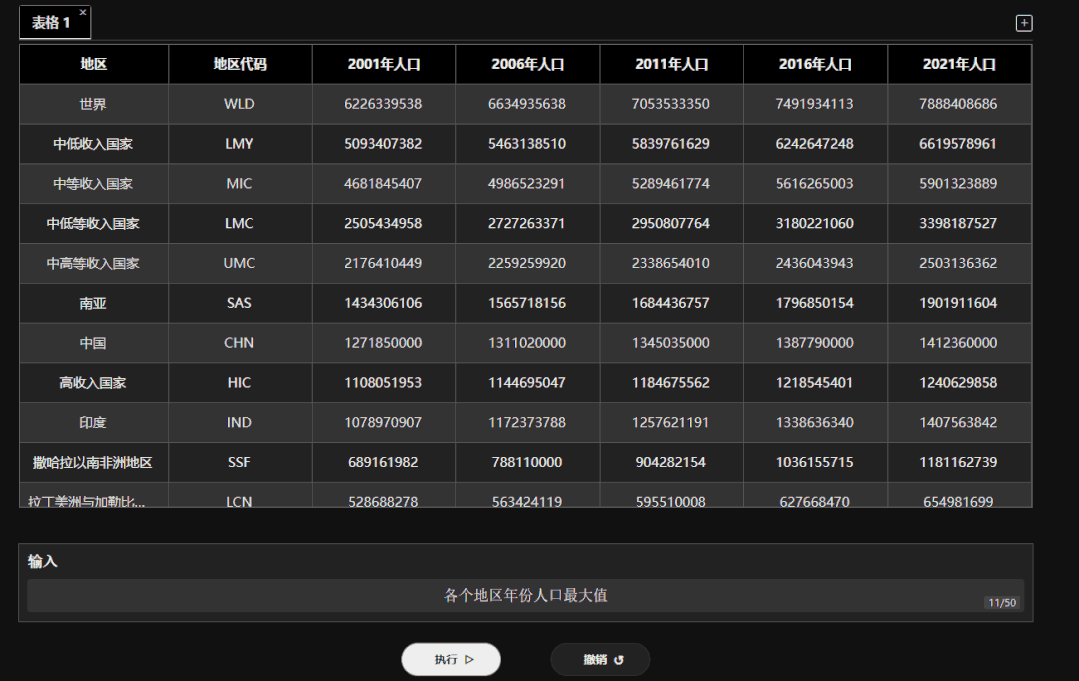Click the 中高等收入国家 row label
This screenshot has height=681, width=1079.
(94, 263)
